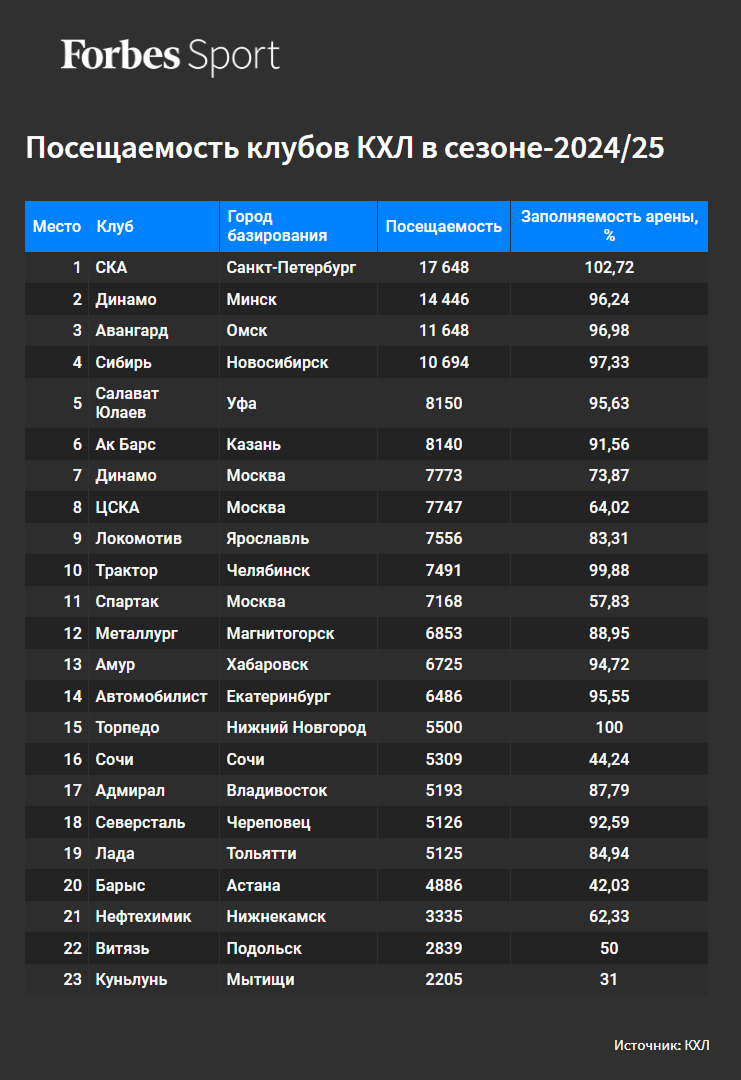The width and height of the screenshot is (741, 1080).
Task: Select the ЦСКА club name
Action: 117,508
